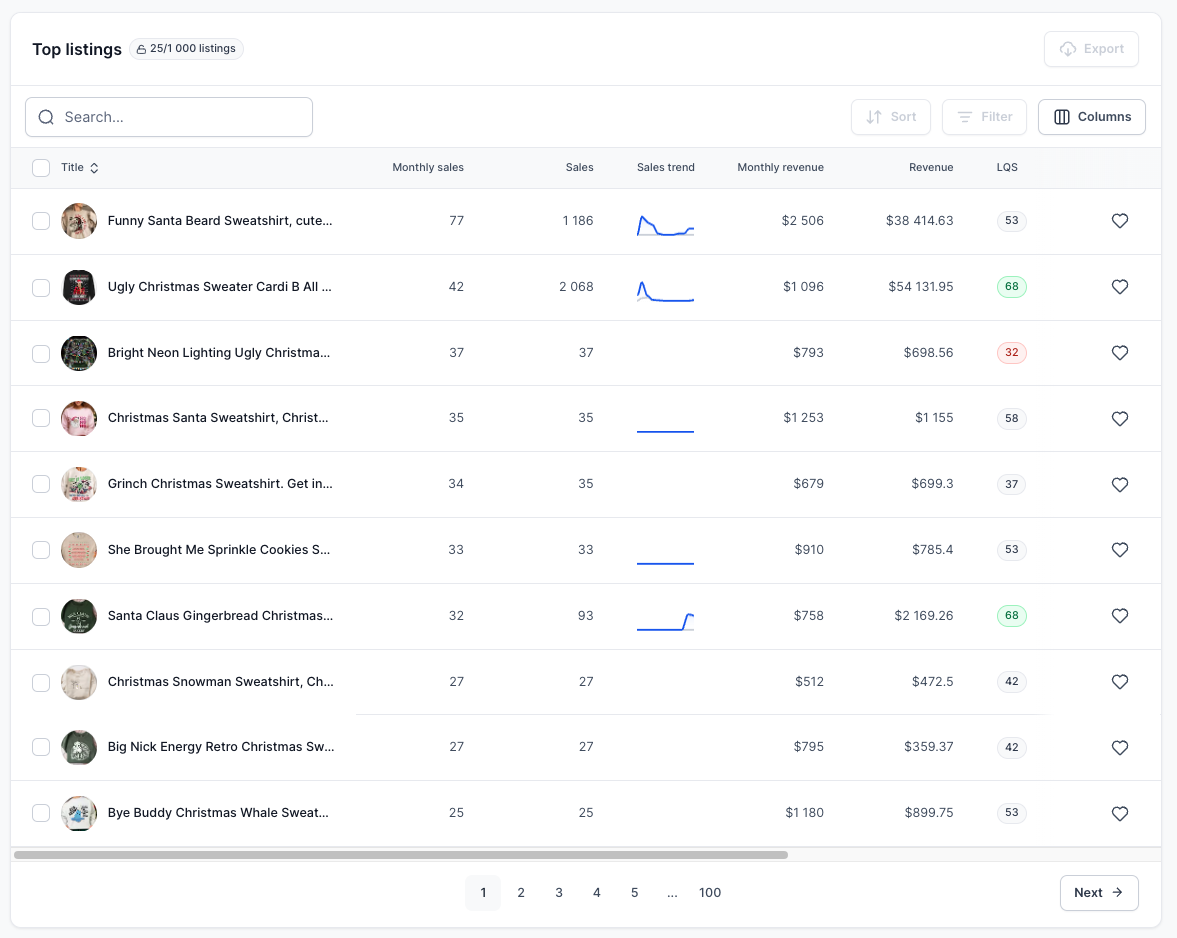
Task: Heart the Santa Claus Gingerbread Christmas listing
Action: click(1120, 616)
